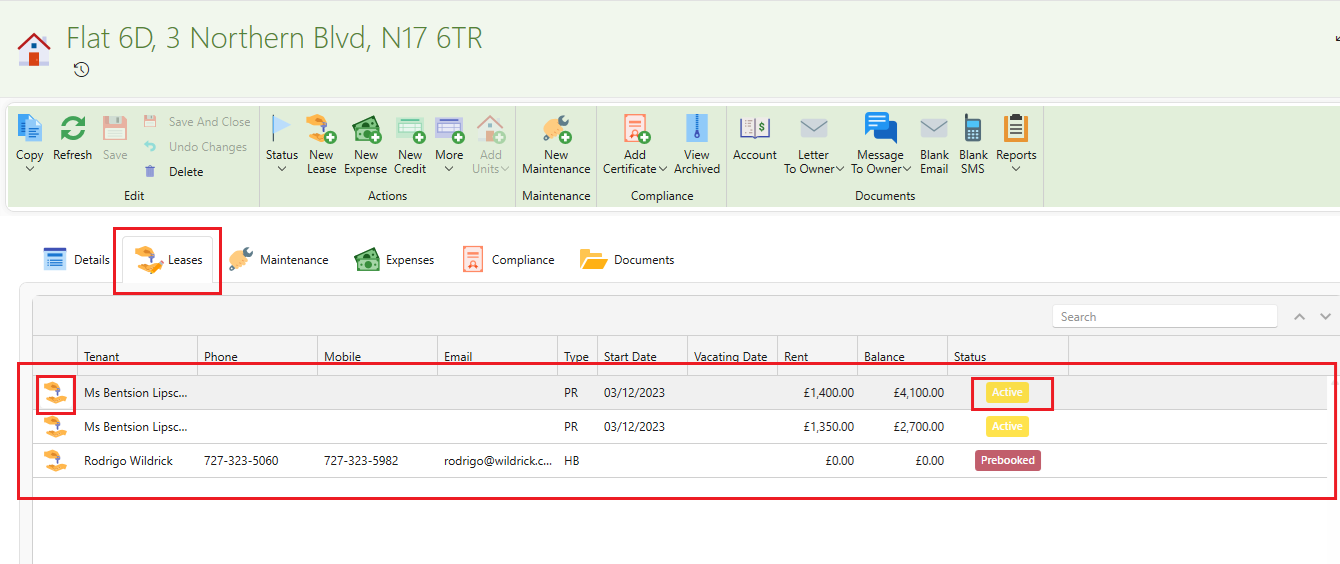Screen dimensions: 1340x564
Task: Click the New Expense icon
Action: (366, 129)
